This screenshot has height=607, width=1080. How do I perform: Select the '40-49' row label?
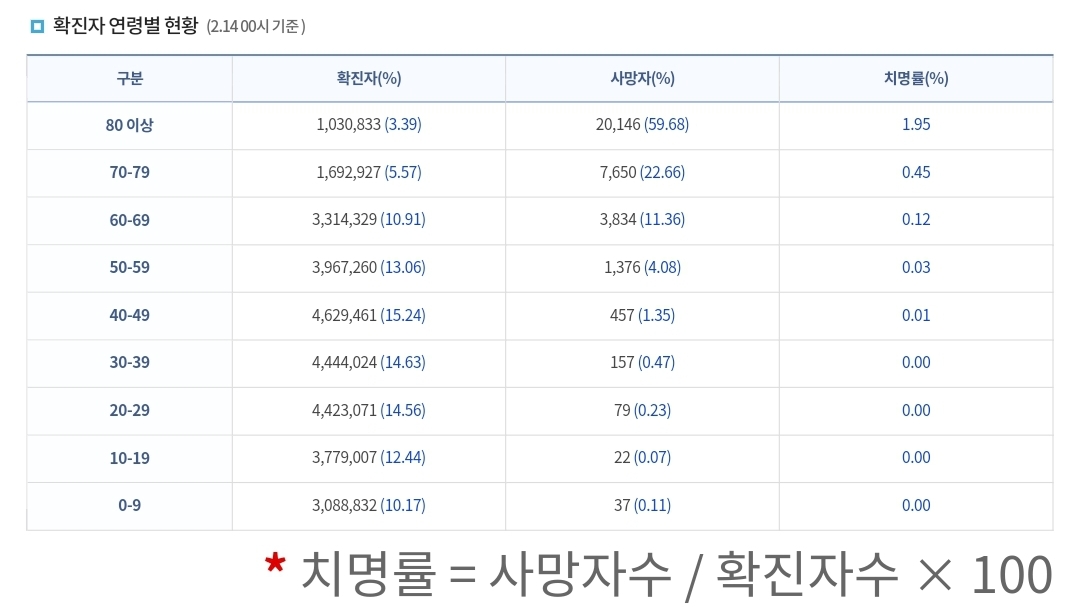pyautogui.click(x=129, y=316)
